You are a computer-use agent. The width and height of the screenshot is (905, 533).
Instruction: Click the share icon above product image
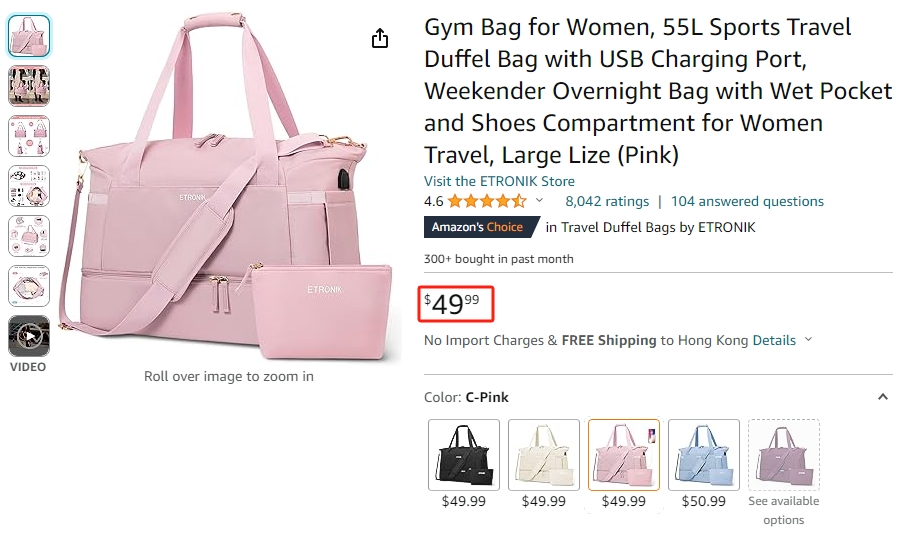click(379, 39)
